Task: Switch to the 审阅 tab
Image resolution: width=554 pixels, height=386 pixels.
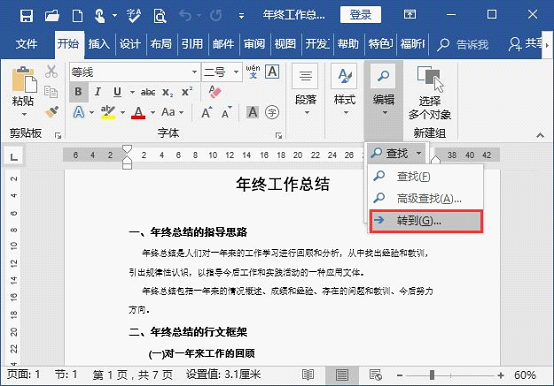Action: pyautogui.click(x=254, y=44)
